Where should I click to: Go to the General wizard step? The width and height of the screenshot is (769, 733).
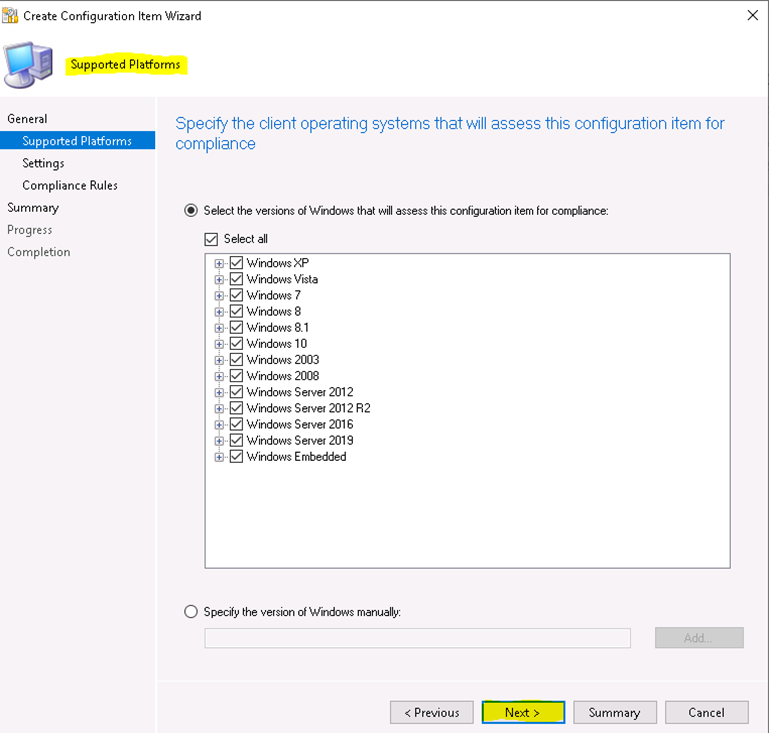coord(27,119)
